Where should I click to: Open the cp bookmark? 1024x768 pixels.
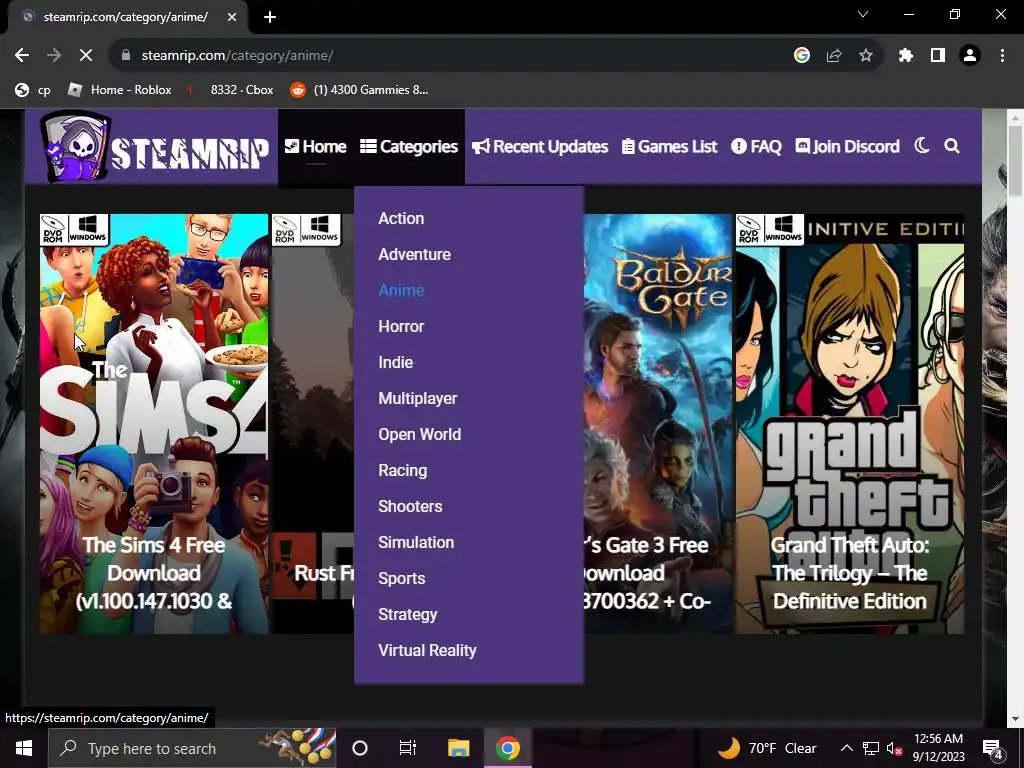(33, 90)
